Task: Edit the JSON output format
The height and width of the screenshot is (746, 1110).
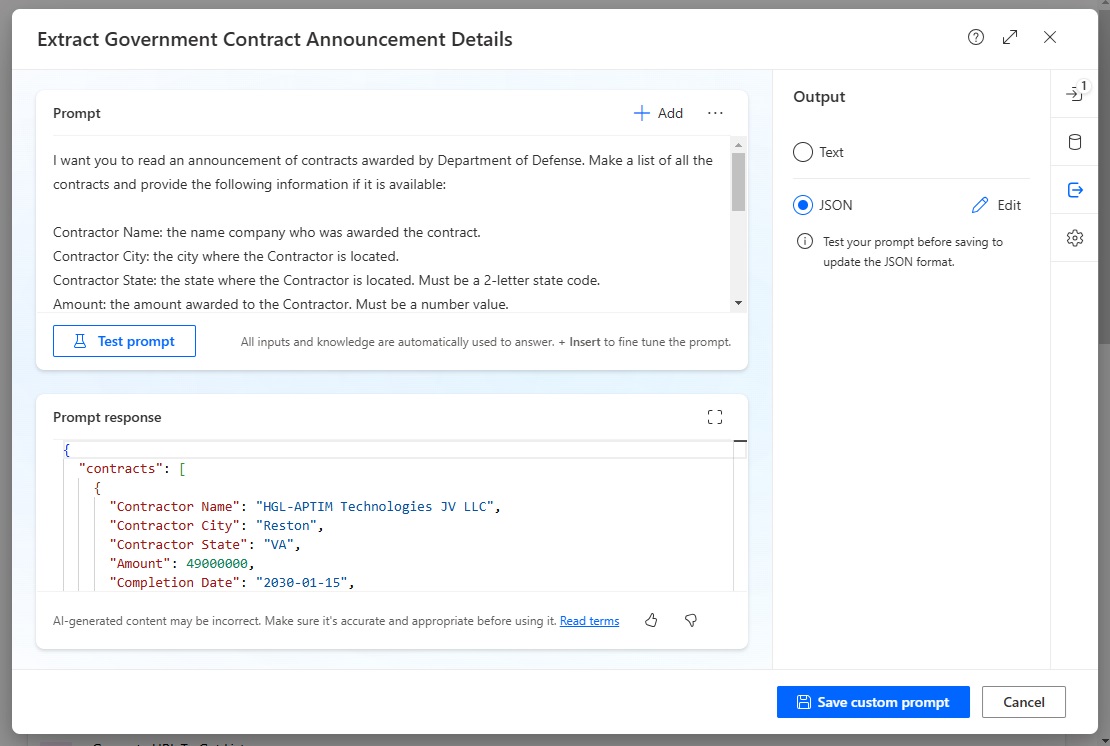Action: pyautogui.click(x=996, y=205)
